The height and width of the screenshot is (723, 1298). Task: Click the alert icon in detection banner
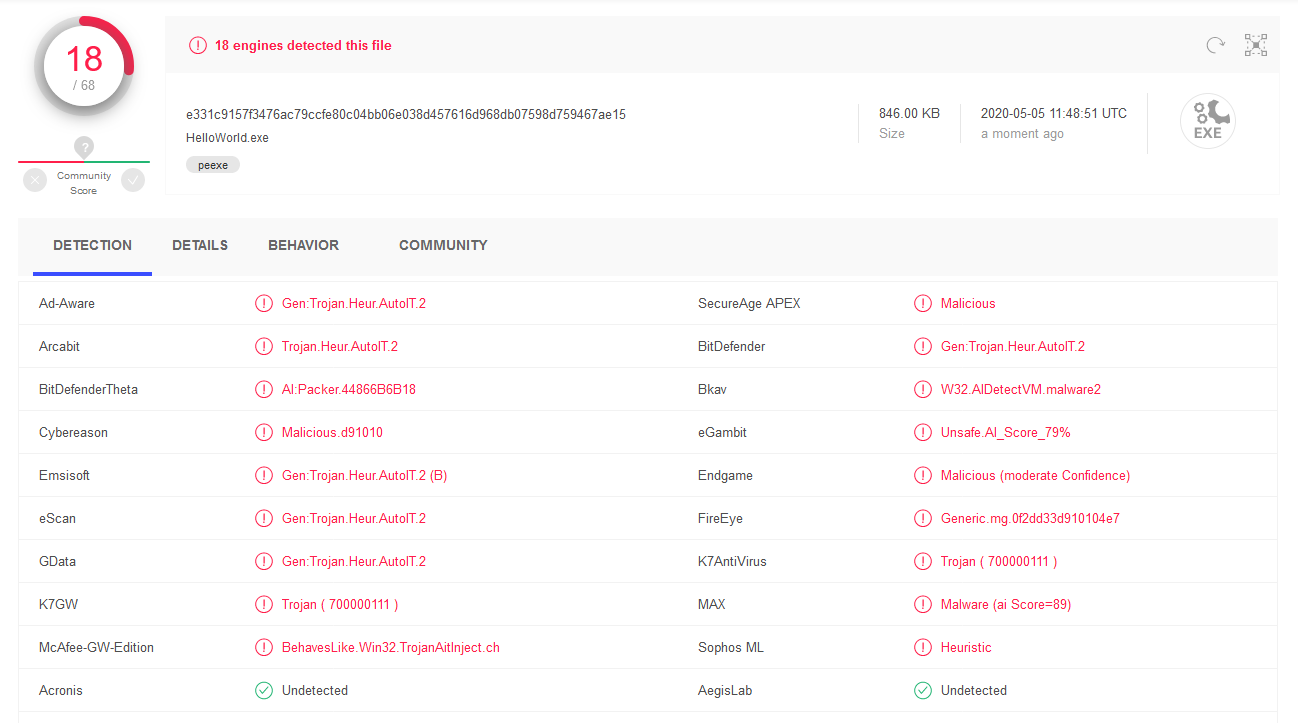(198, 45)
